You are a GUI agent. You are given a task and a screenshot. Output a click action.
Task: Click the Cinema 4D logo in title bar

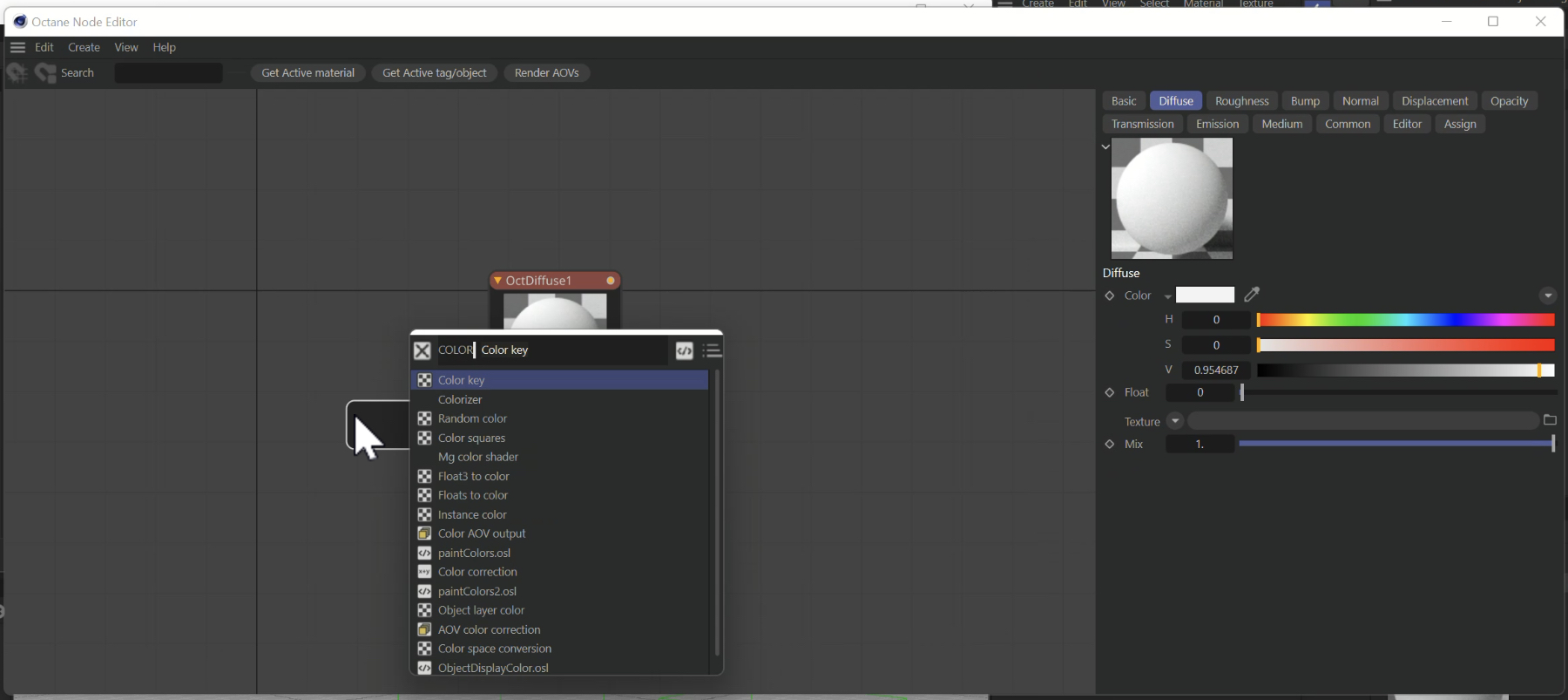20,22
